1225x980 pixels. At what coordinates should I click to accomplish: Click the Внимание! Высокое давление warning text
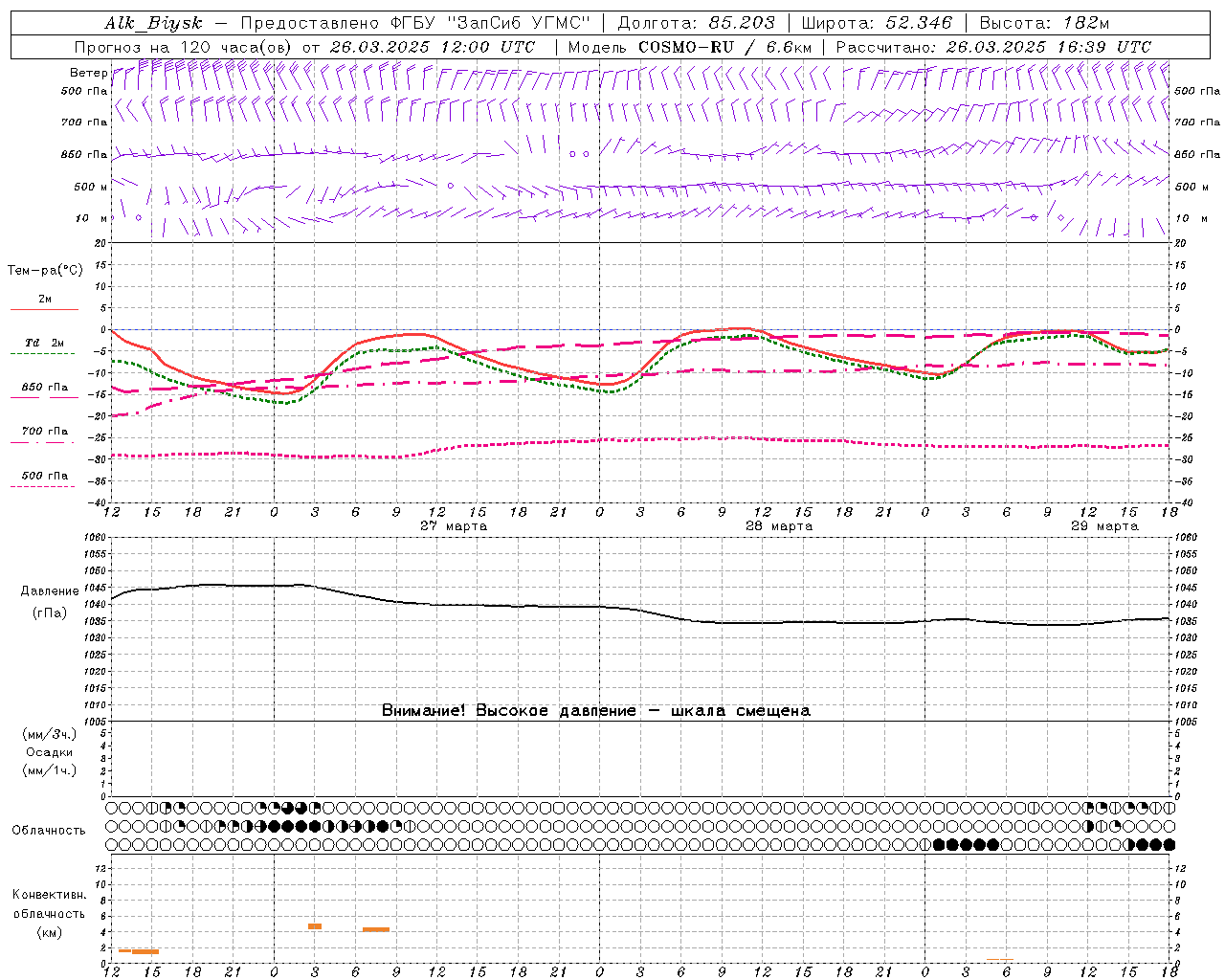click(x=595, y=711)
